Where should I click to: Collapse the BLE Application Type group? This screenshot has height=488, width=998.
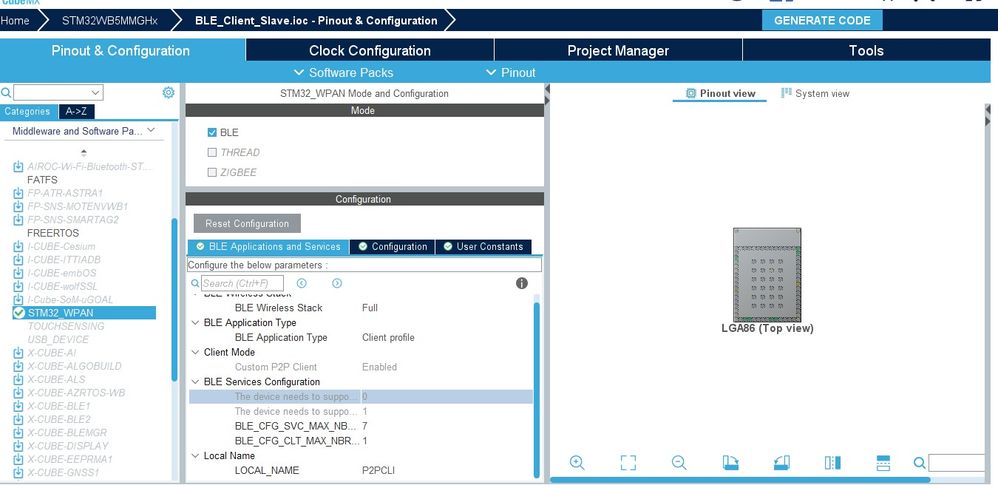(x=195, y=323)
